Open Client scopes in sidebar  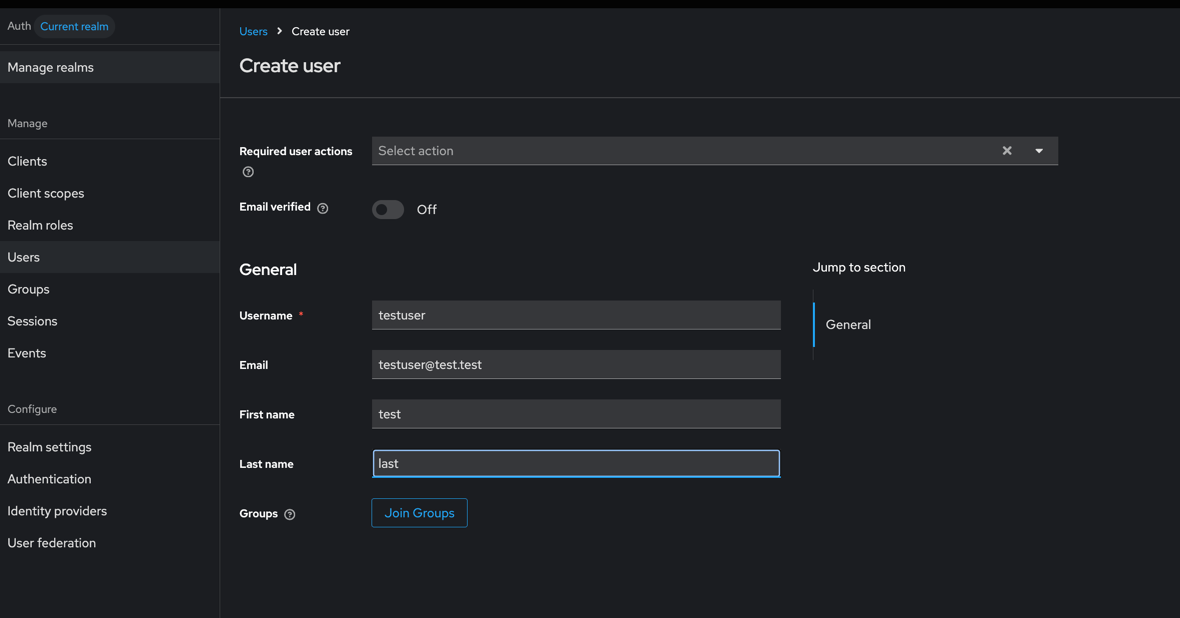(x=110, y=193)
